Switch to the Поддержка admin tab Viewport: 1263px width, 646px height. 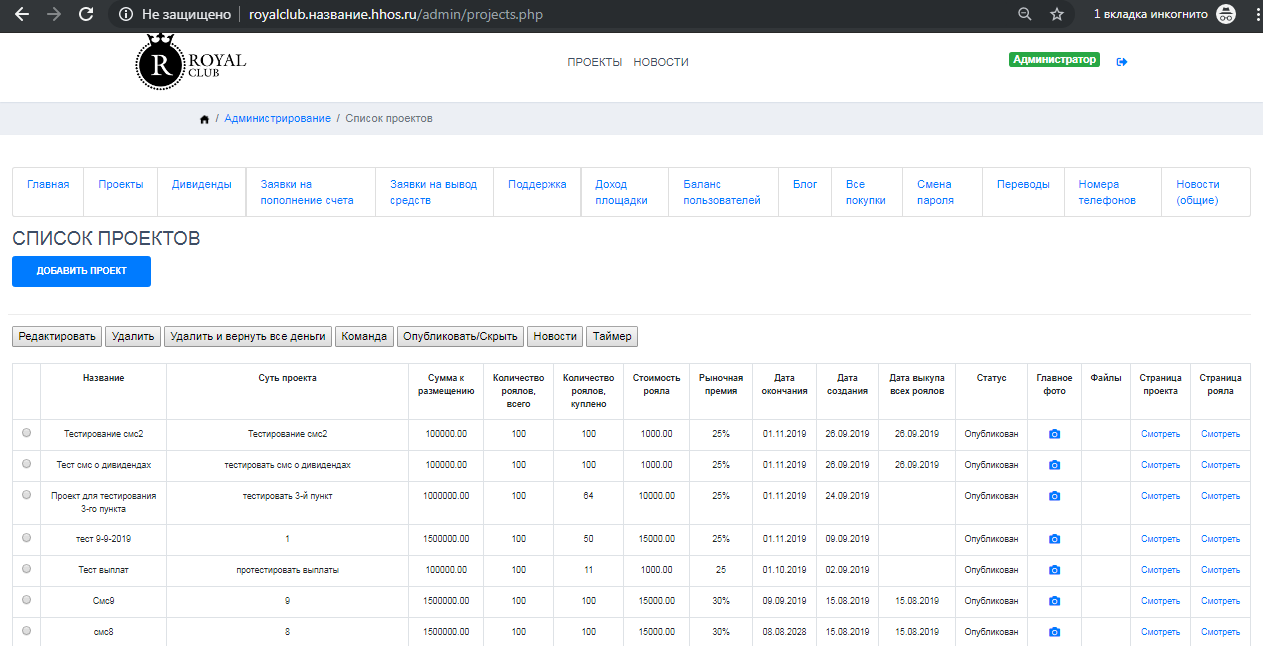(537, 184)
